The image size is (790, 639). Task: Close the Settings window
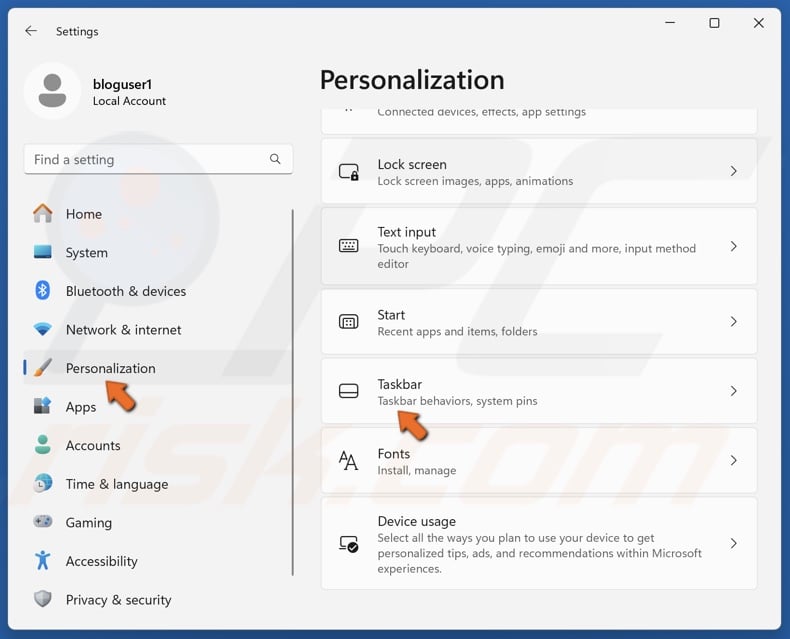click(x=759, y=23)
